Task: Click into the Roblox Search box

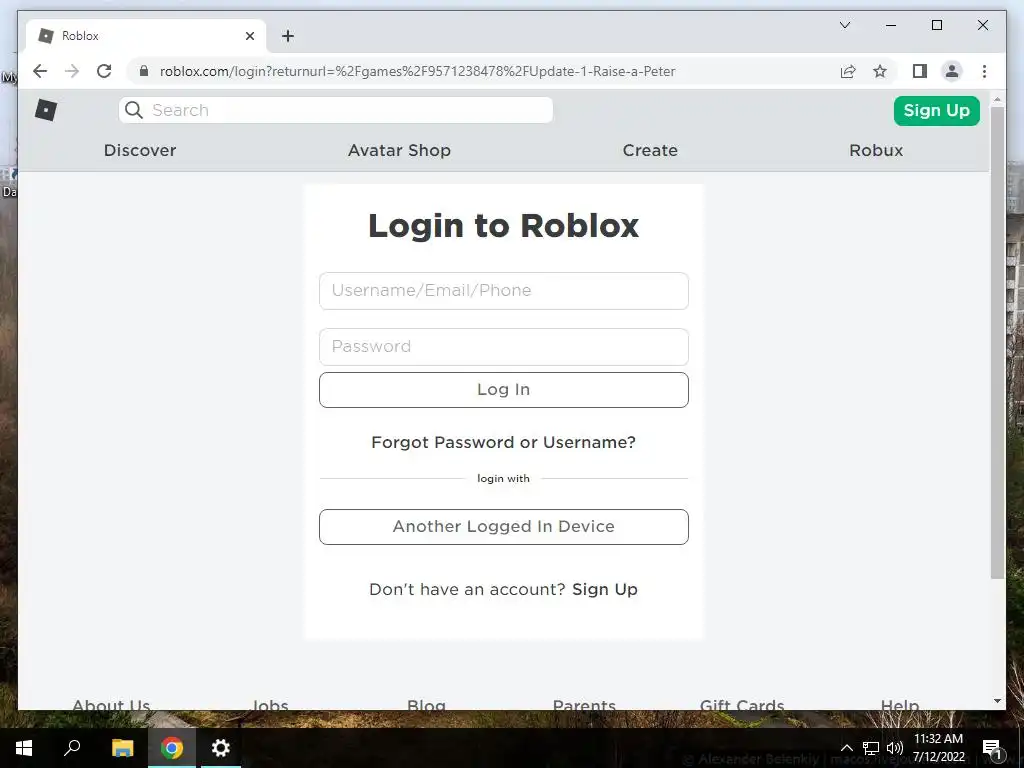Action: point(336,110)
